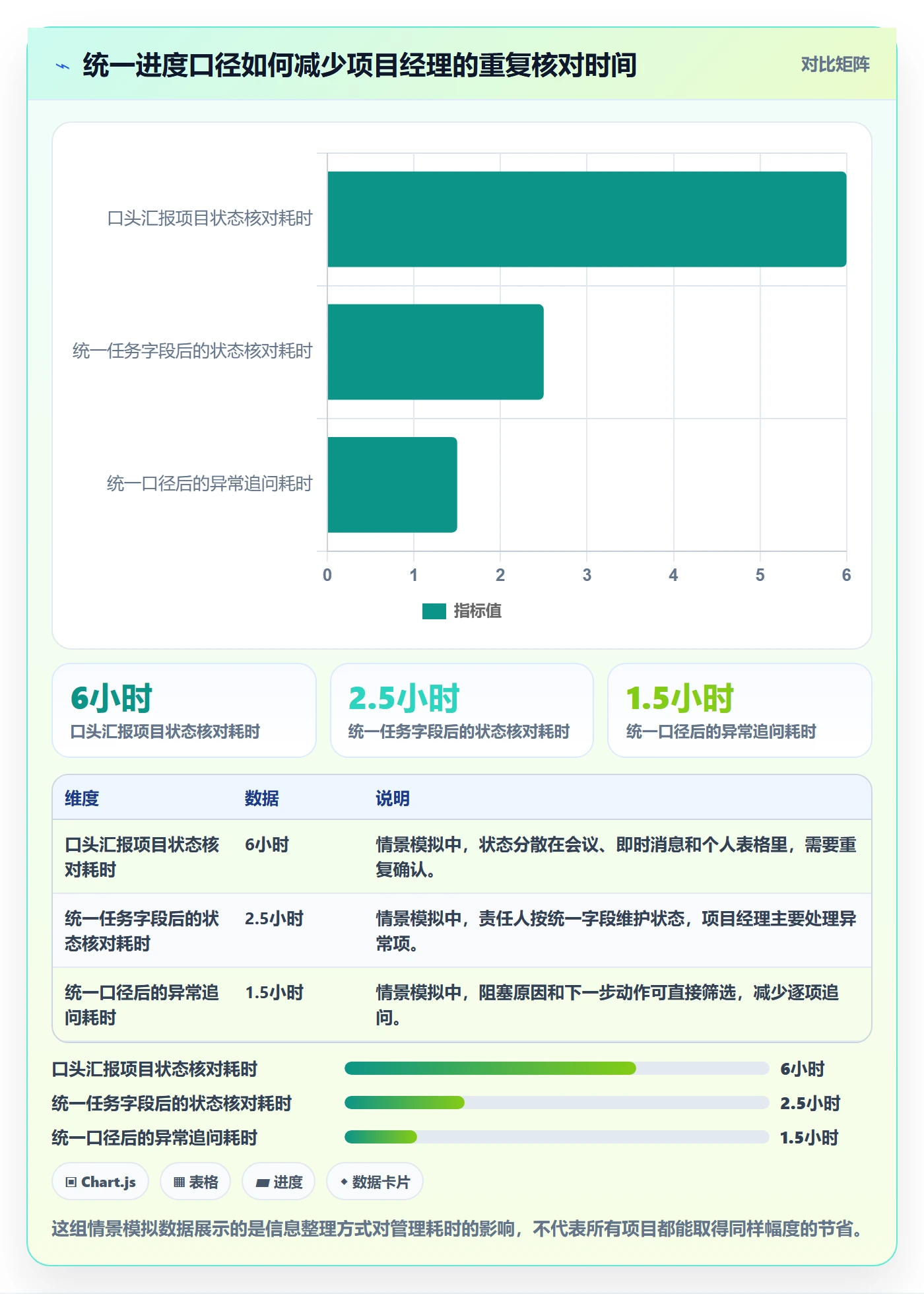Select the Chart.js tag

click(100, 1182)
